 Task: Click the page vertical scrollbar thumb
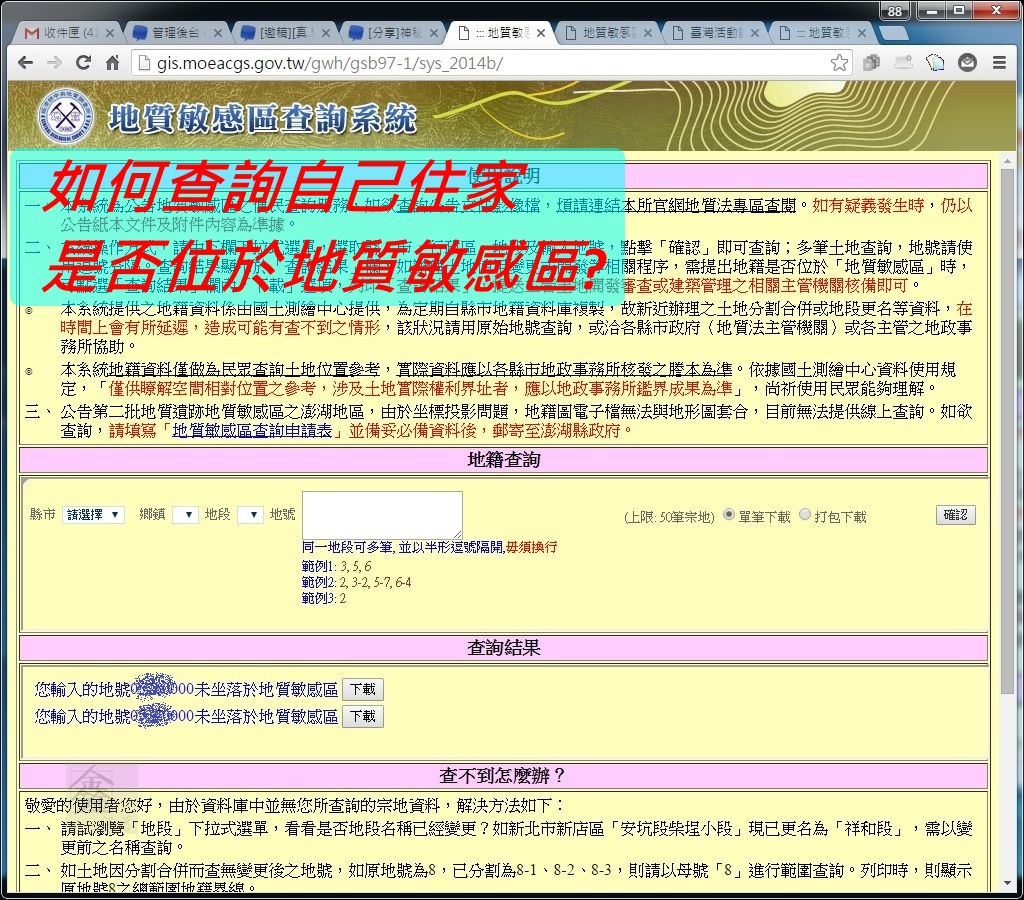1006,431
